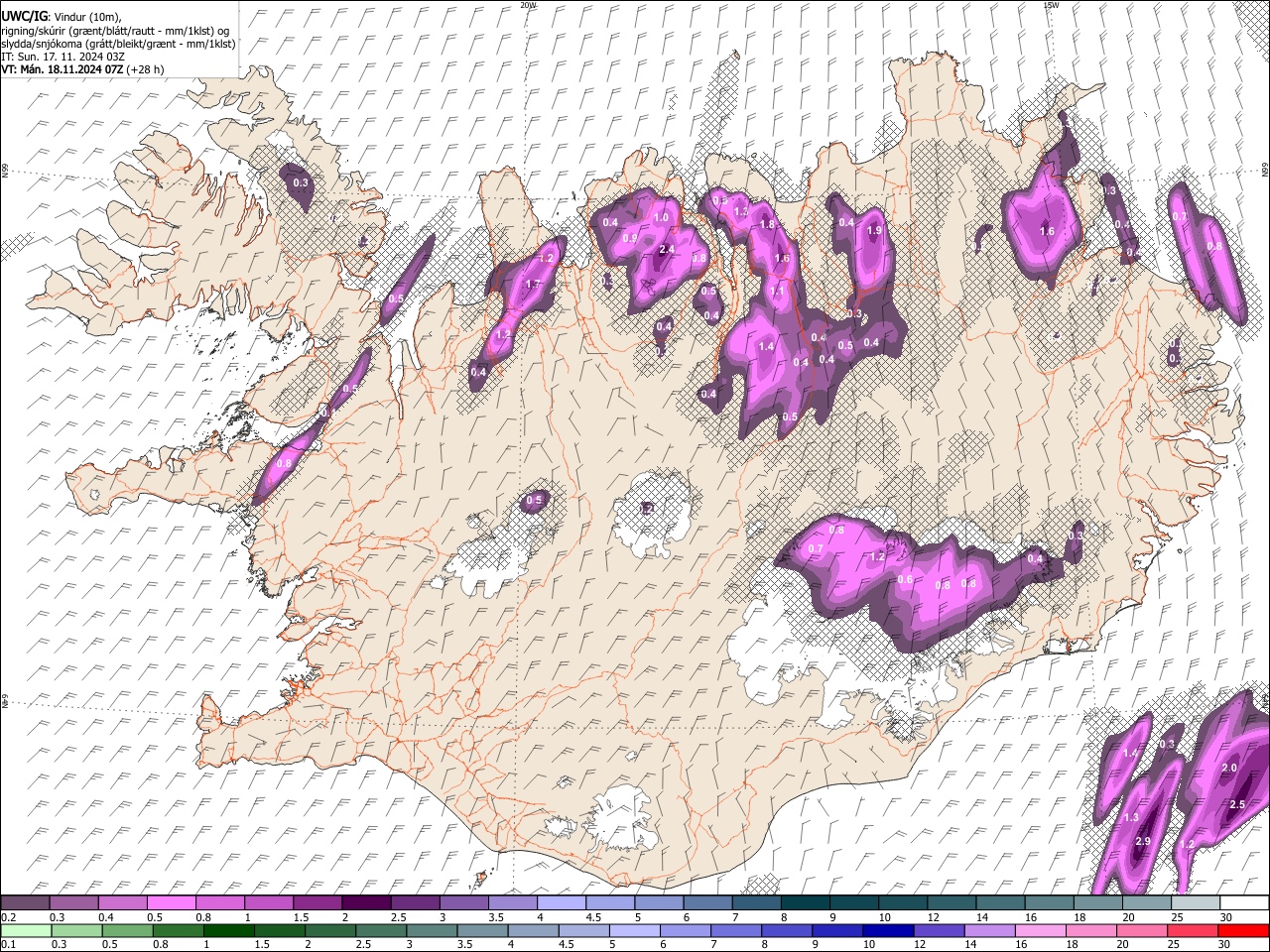Click the '0.1' label under the green legend
This screenshot has height=952, width=1270.
point(8,945)
